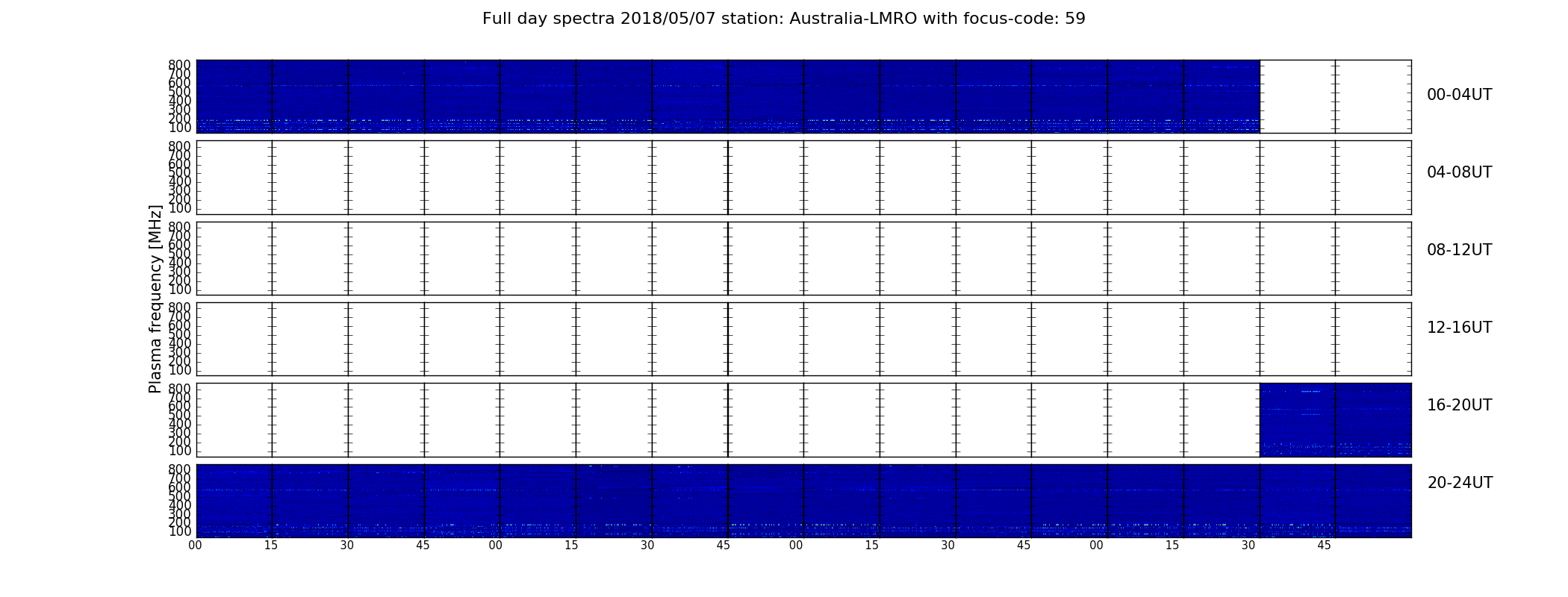Click the '20-24UT' row label
This screenshot has width=1568, height=597.
[1460, 483]
